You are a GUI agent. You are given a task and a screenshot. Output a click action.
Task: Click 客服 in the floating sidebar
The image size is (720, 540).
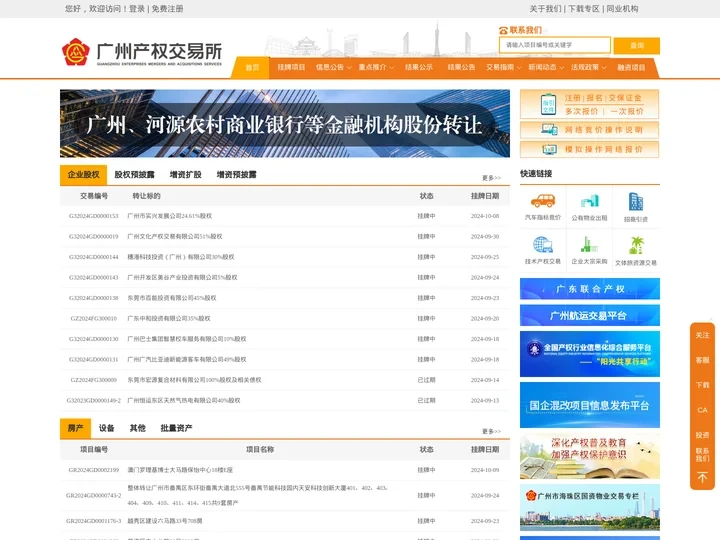pyautogui.click(x=702, y=360)
